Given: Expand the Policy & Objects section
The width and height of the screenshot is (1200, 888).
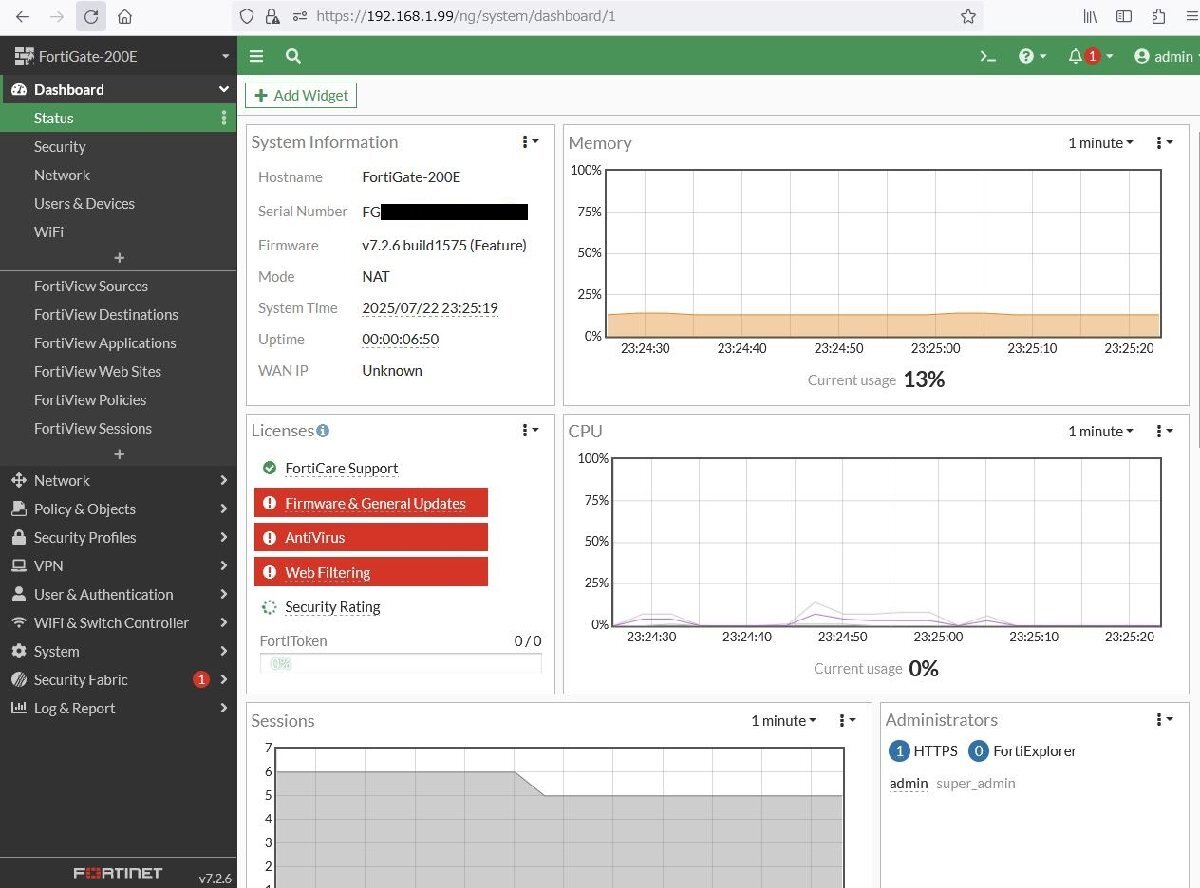Looking at the screenshot, I should [x=119, y=509].
